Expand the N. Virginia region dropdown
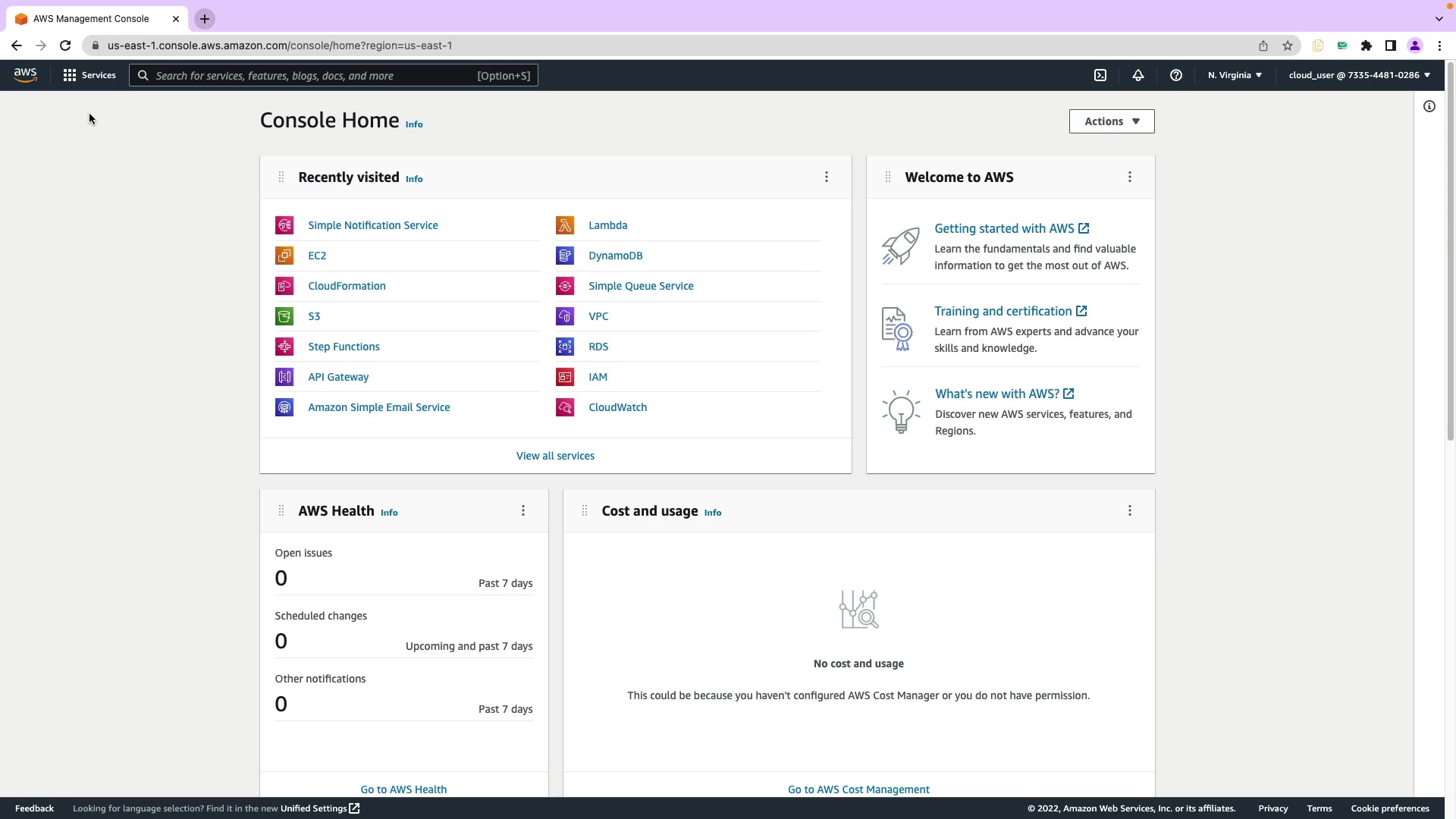This screenshot has width=1456, height=819. click(1235, 75)
